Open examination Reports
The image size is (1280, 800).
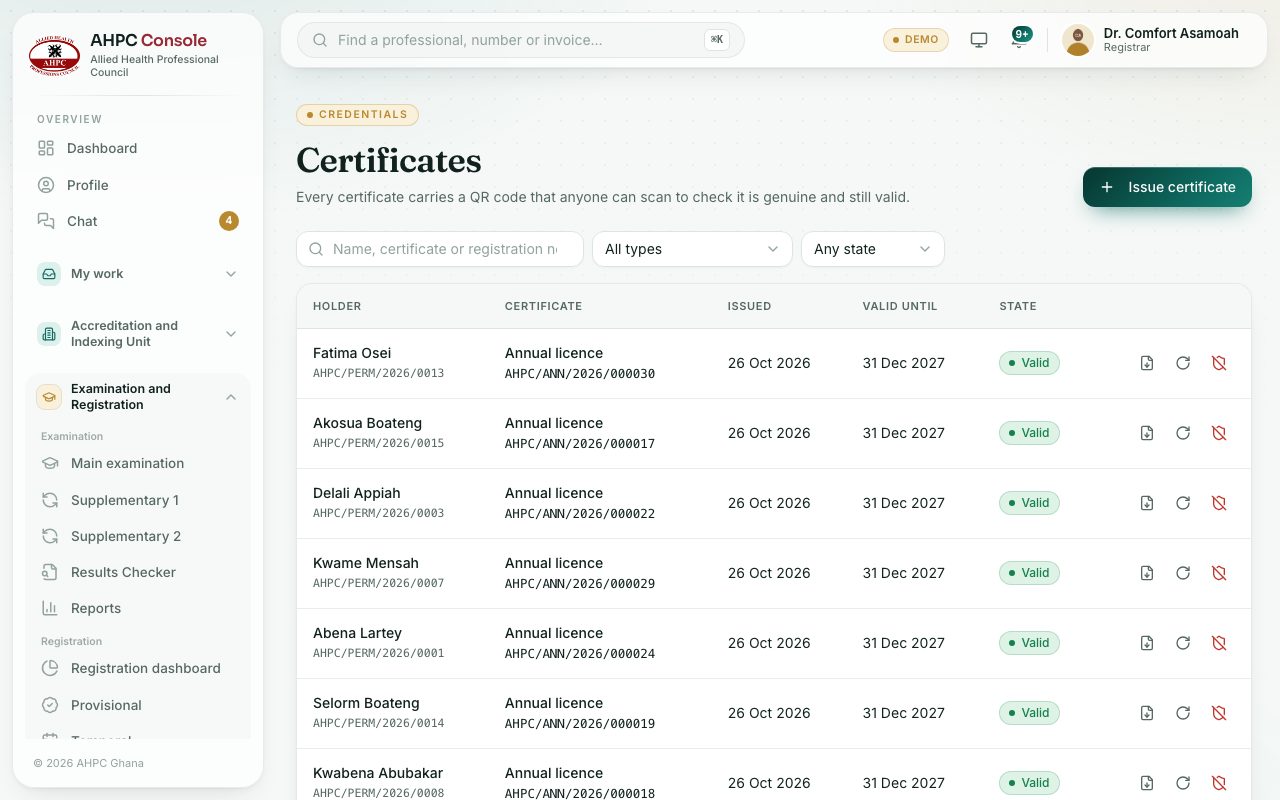point(138,608)
